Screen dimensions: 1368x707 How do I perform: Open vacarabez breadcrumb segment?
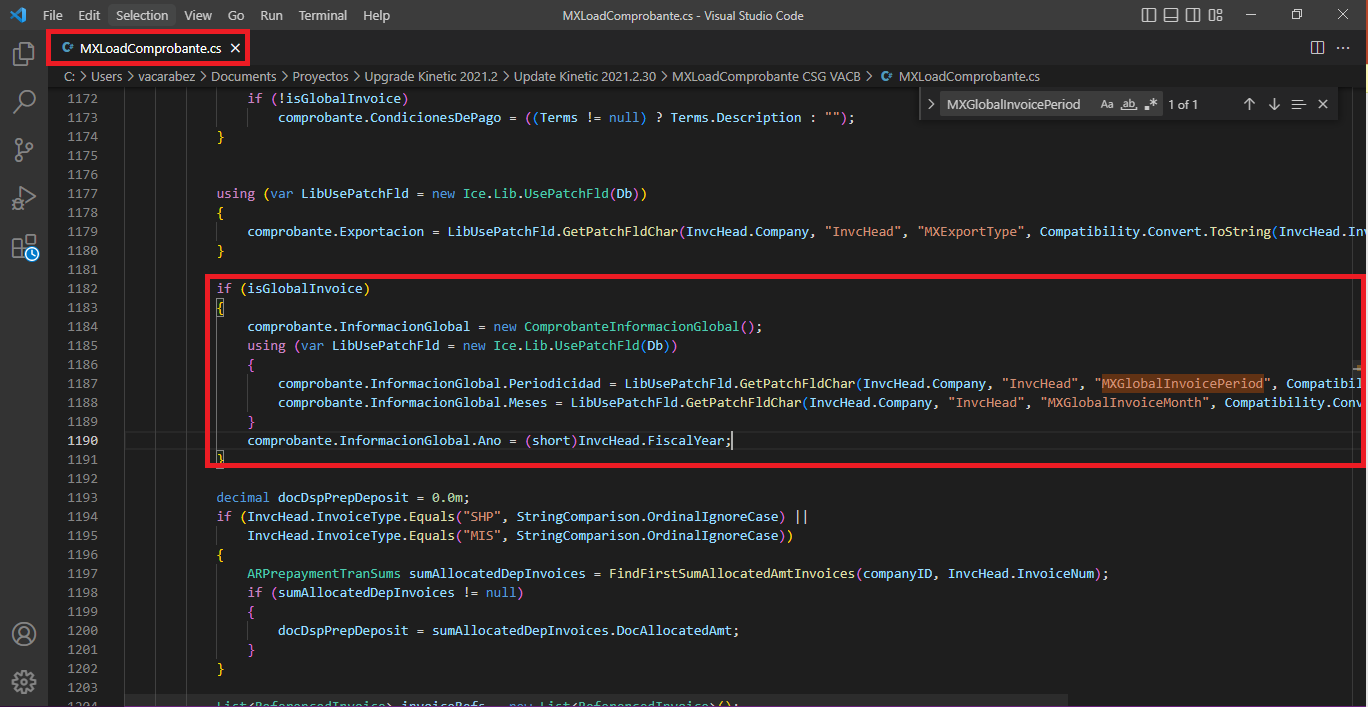pyautogui.click(x=167, y=76)
